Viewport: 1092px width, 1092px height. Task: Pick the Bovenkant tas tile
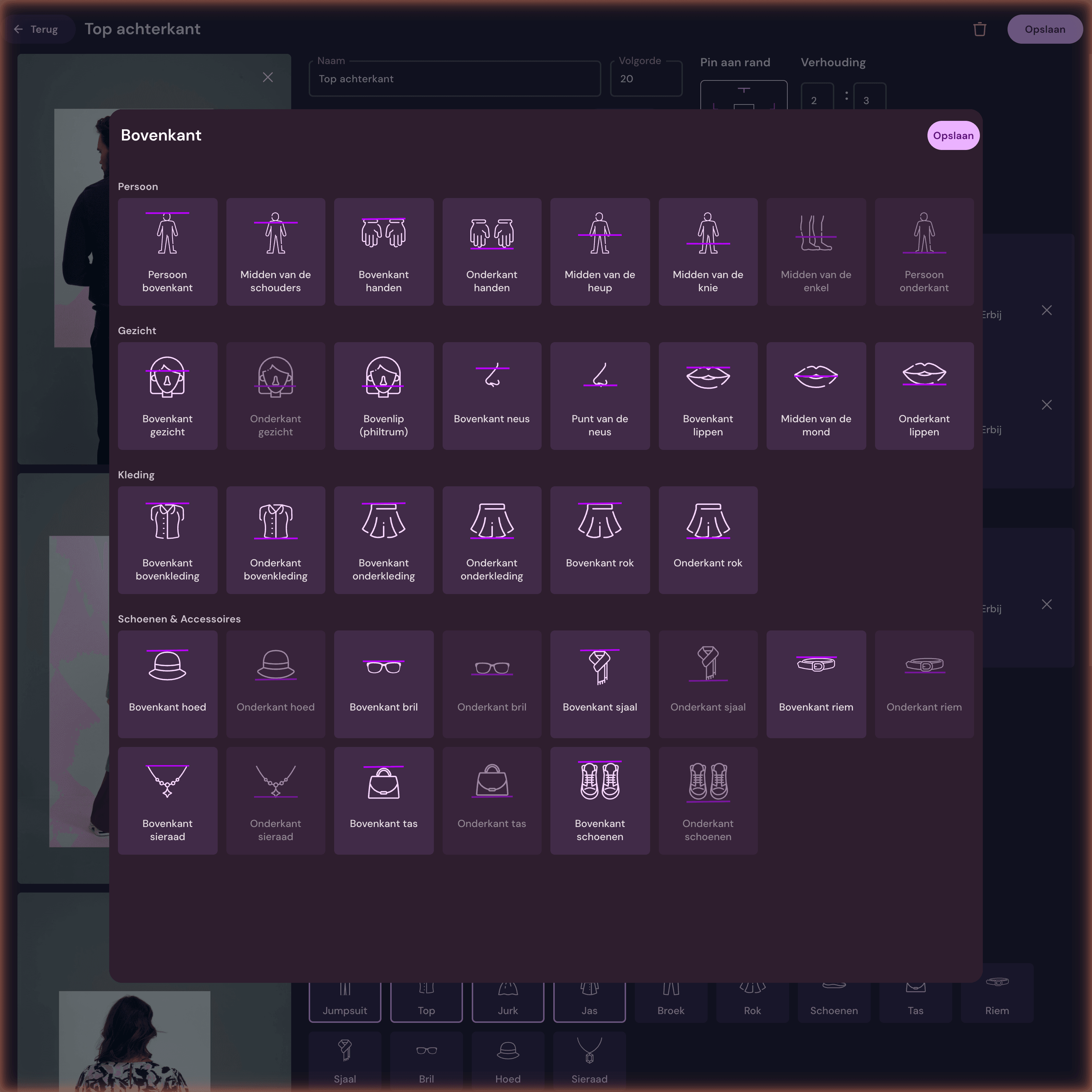[x=384, y=800]
